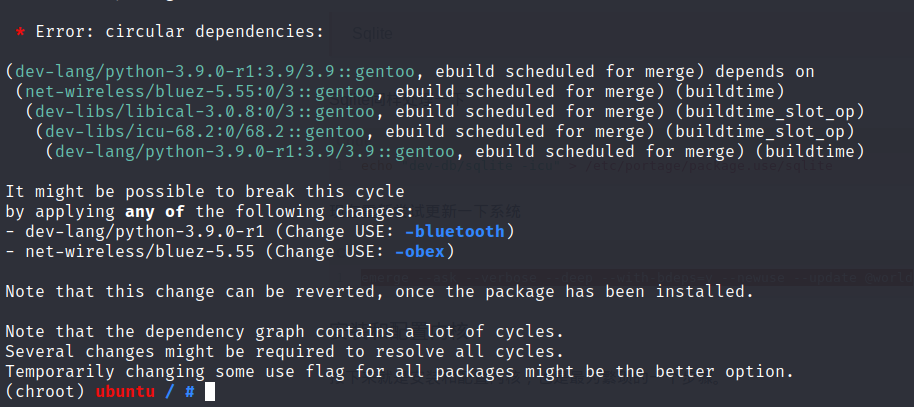The height and width of the screenshot is (407, 914).
Task: Click the red ubuntu hostname in the prompt
Action: click(125, 391)
